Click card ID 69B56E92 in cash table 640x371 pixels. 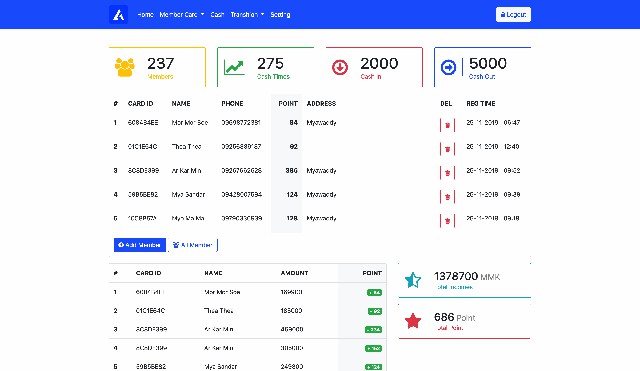coord(151,367)
